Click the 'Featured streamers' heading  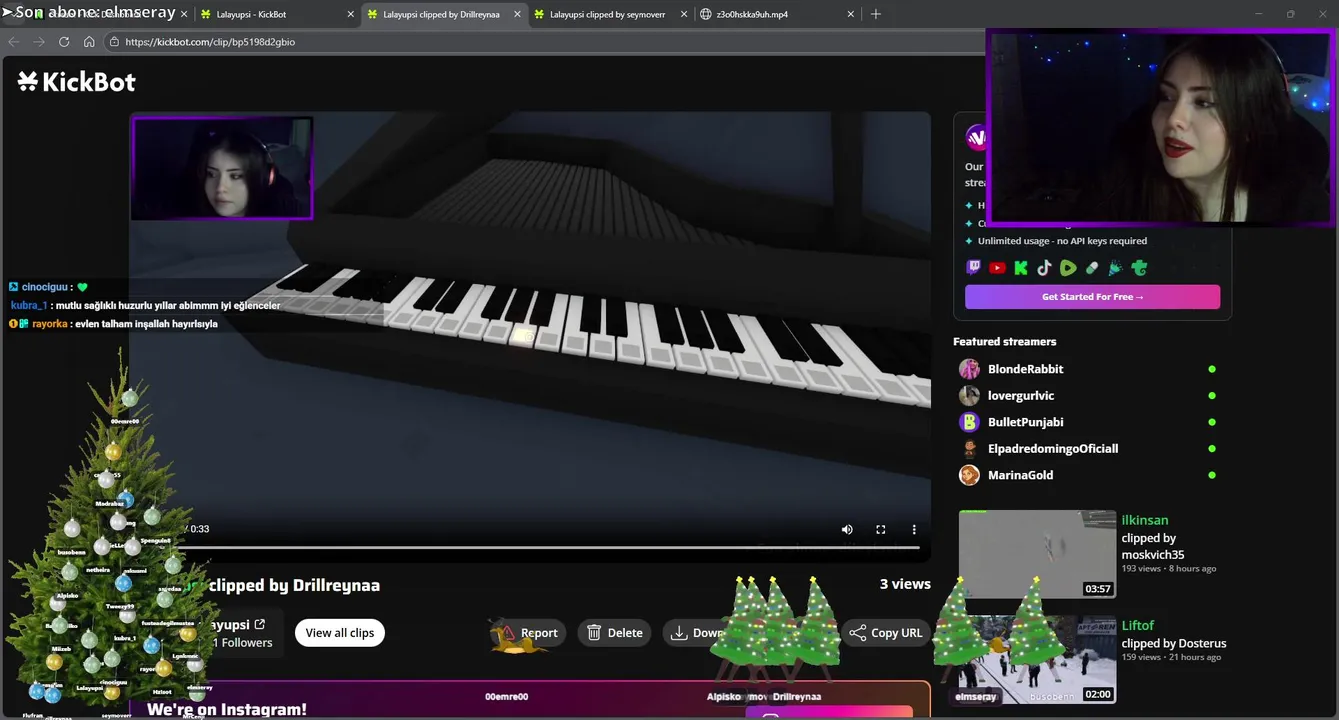[1005, 342]
